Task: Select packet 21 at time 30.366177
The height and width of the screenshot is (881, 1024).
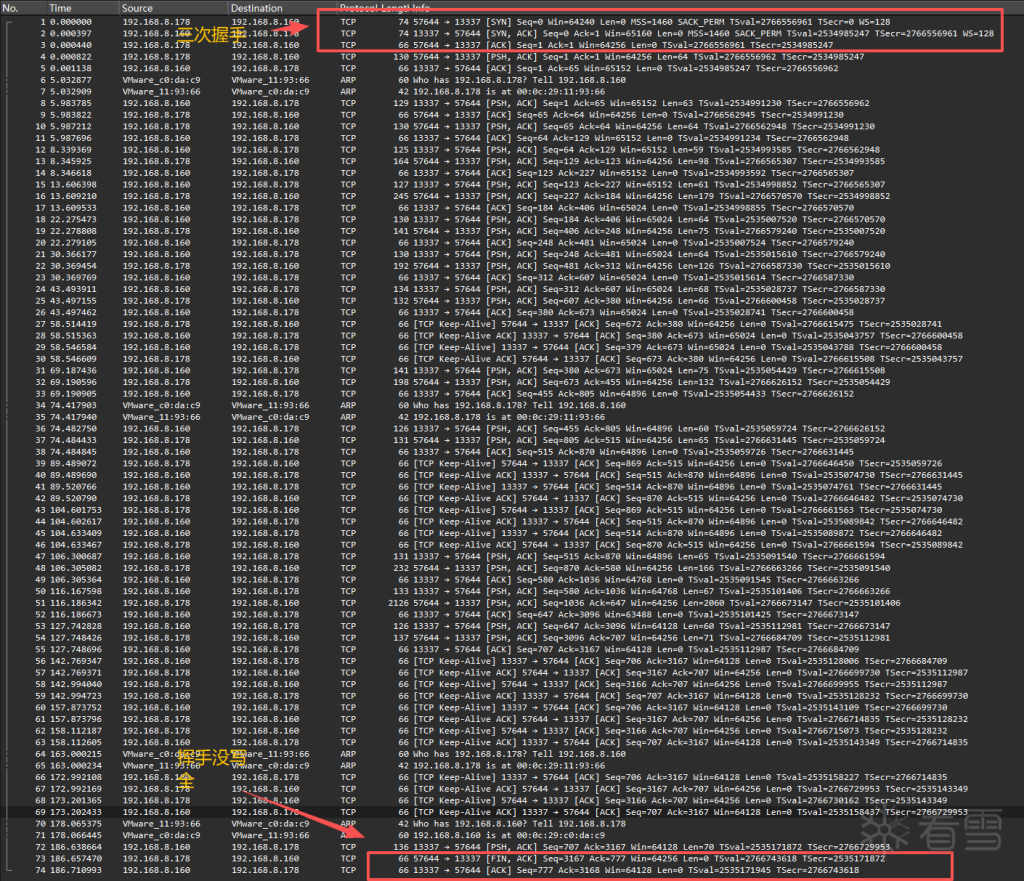Action: point(512,254)
